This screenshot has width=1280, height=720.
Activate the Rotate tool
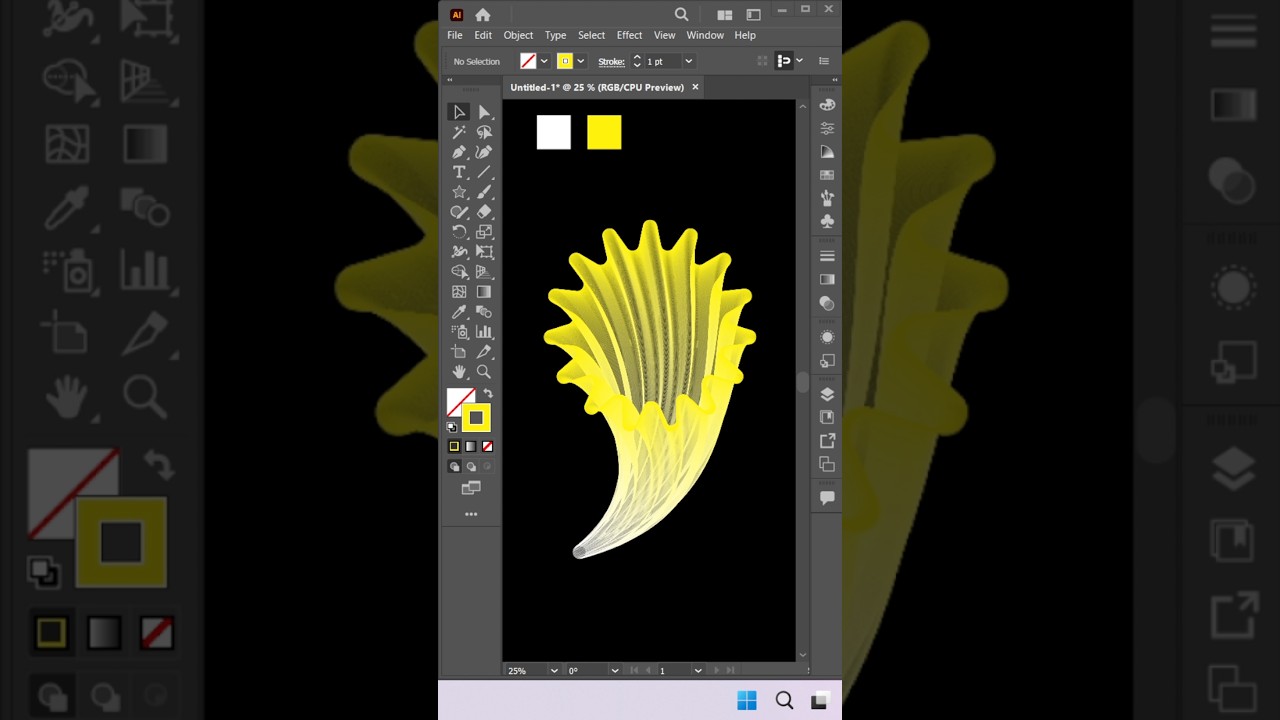point(459,232)
